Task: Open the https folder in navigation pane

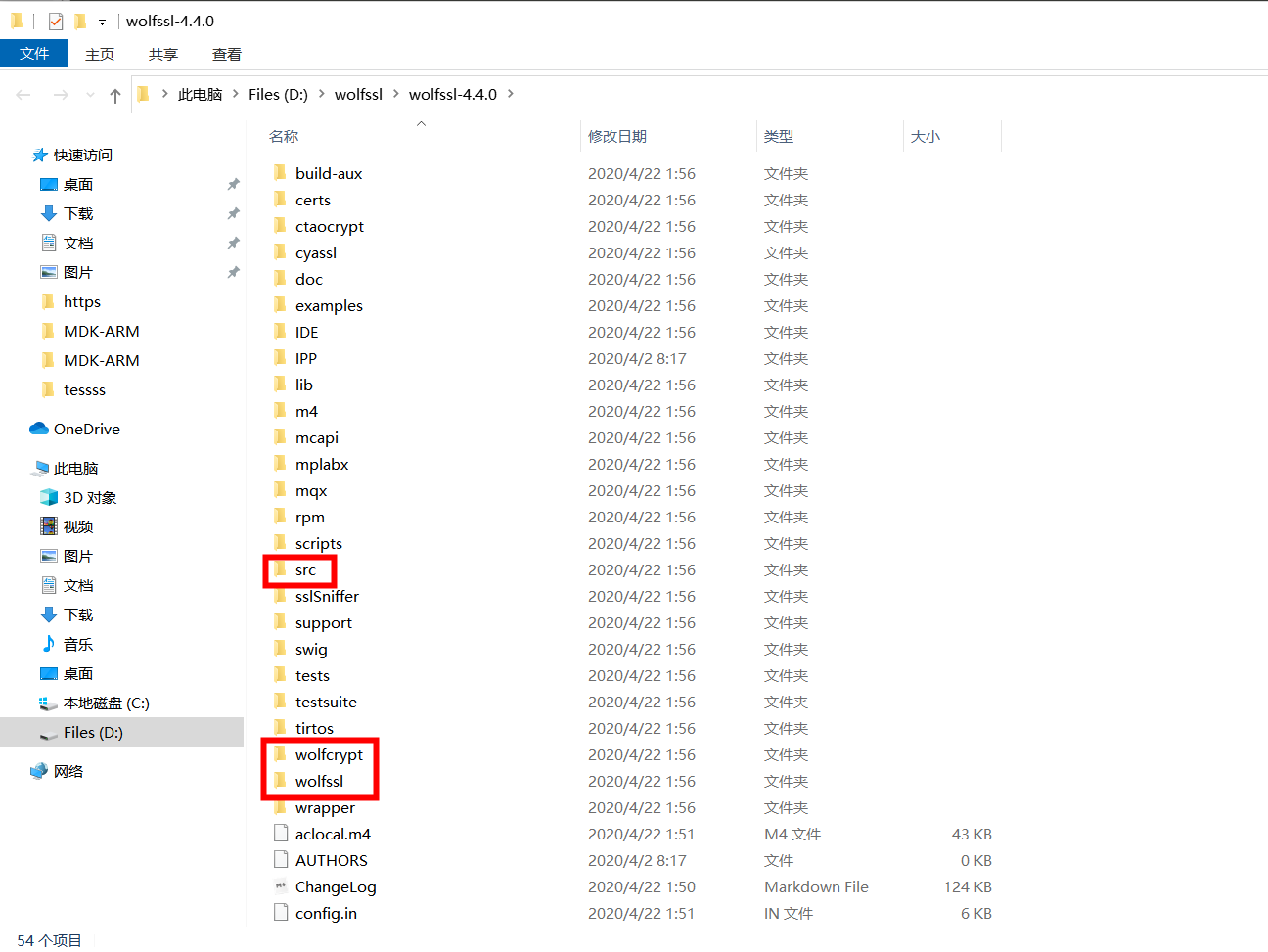Action: click(82, 301)
